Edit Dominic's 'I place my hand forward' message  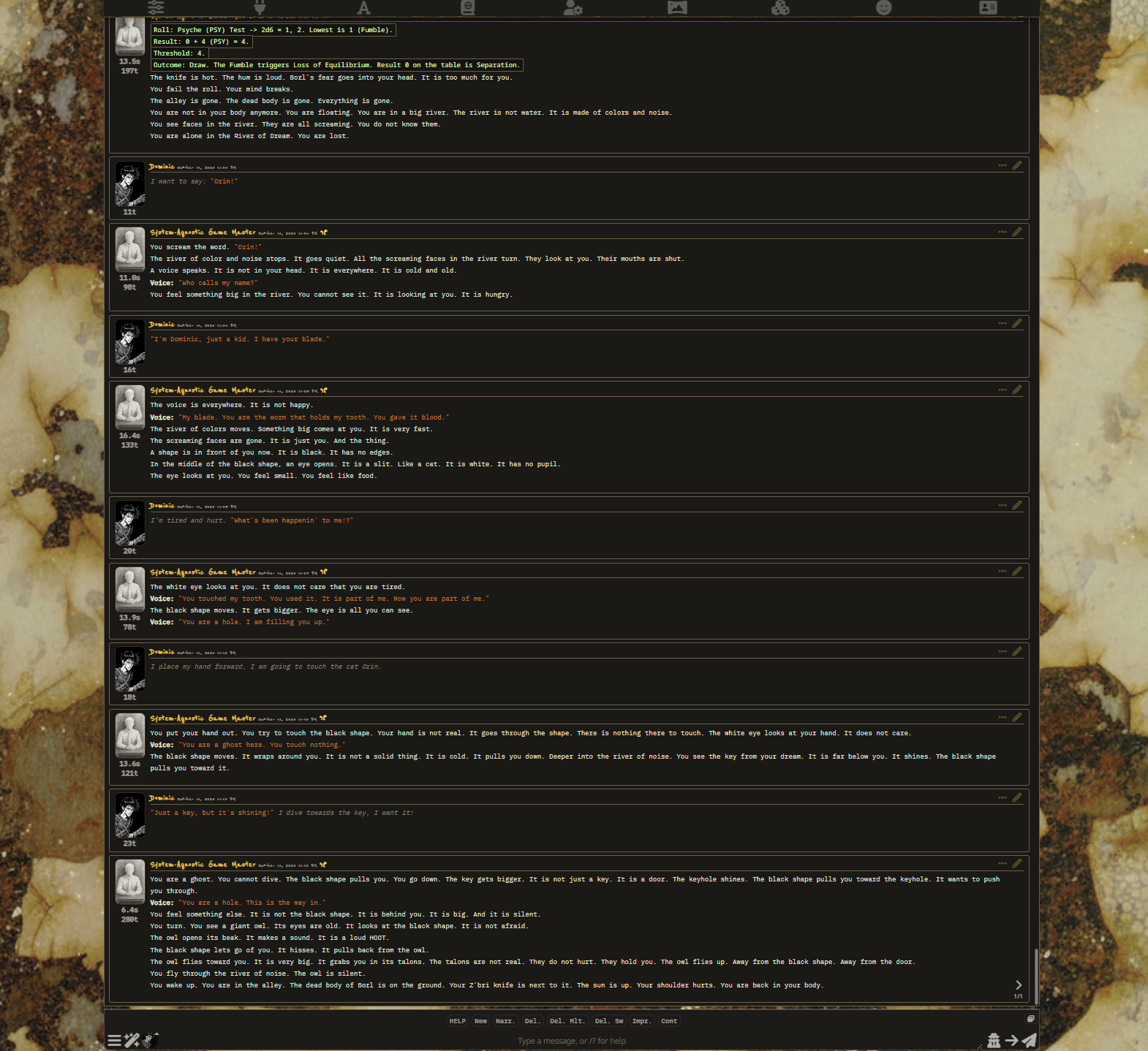coord(1016,651)
